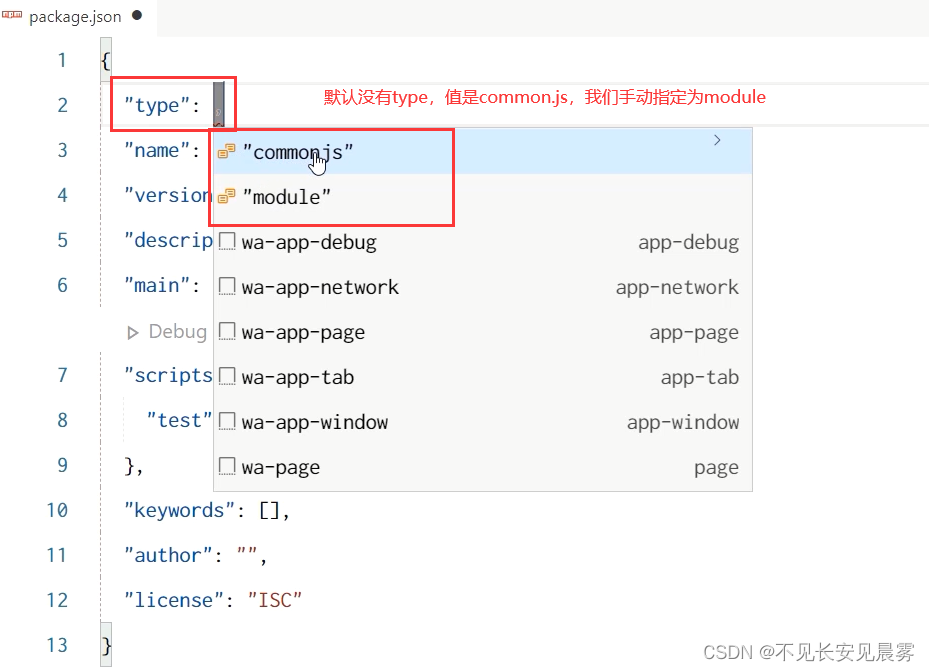This screenshot has height=671, width=929.
Task: Click the Debug play triangle icon
Action: pyautogui.click(x=133, y=332)
